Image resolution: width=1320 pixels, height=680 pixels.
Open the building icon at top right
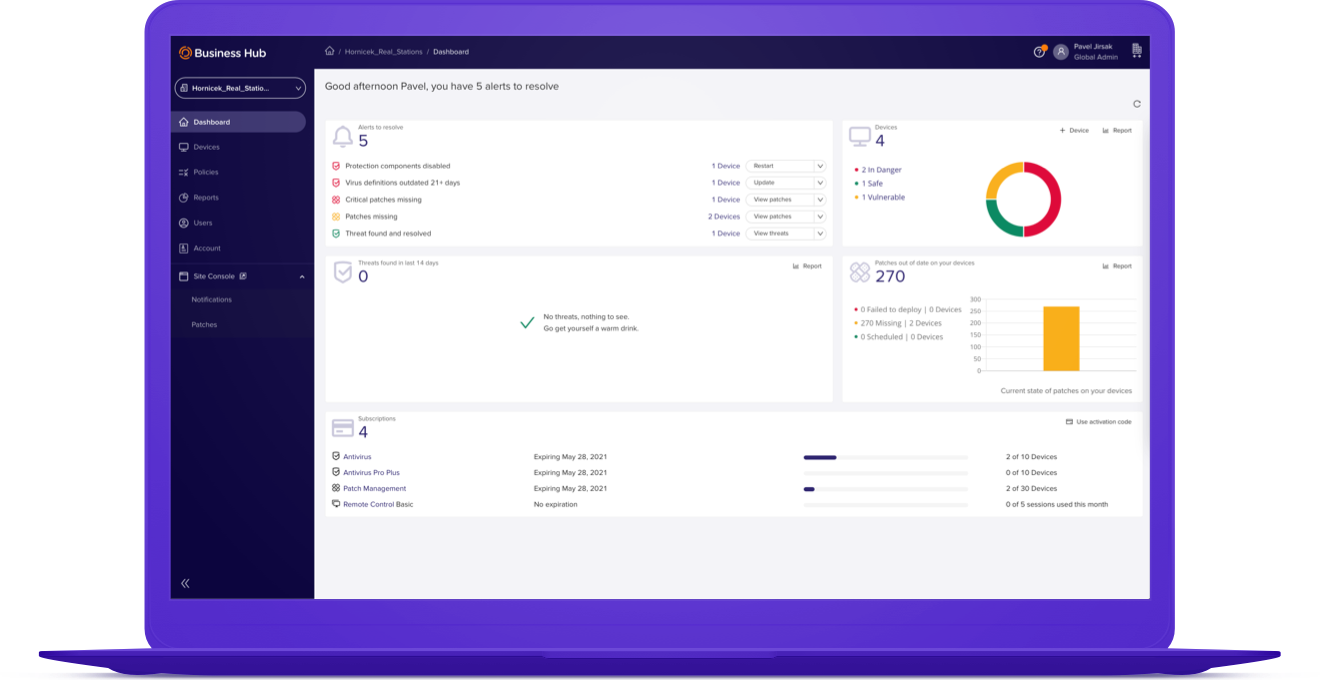pyautogui.click(x=1136, y=51)
